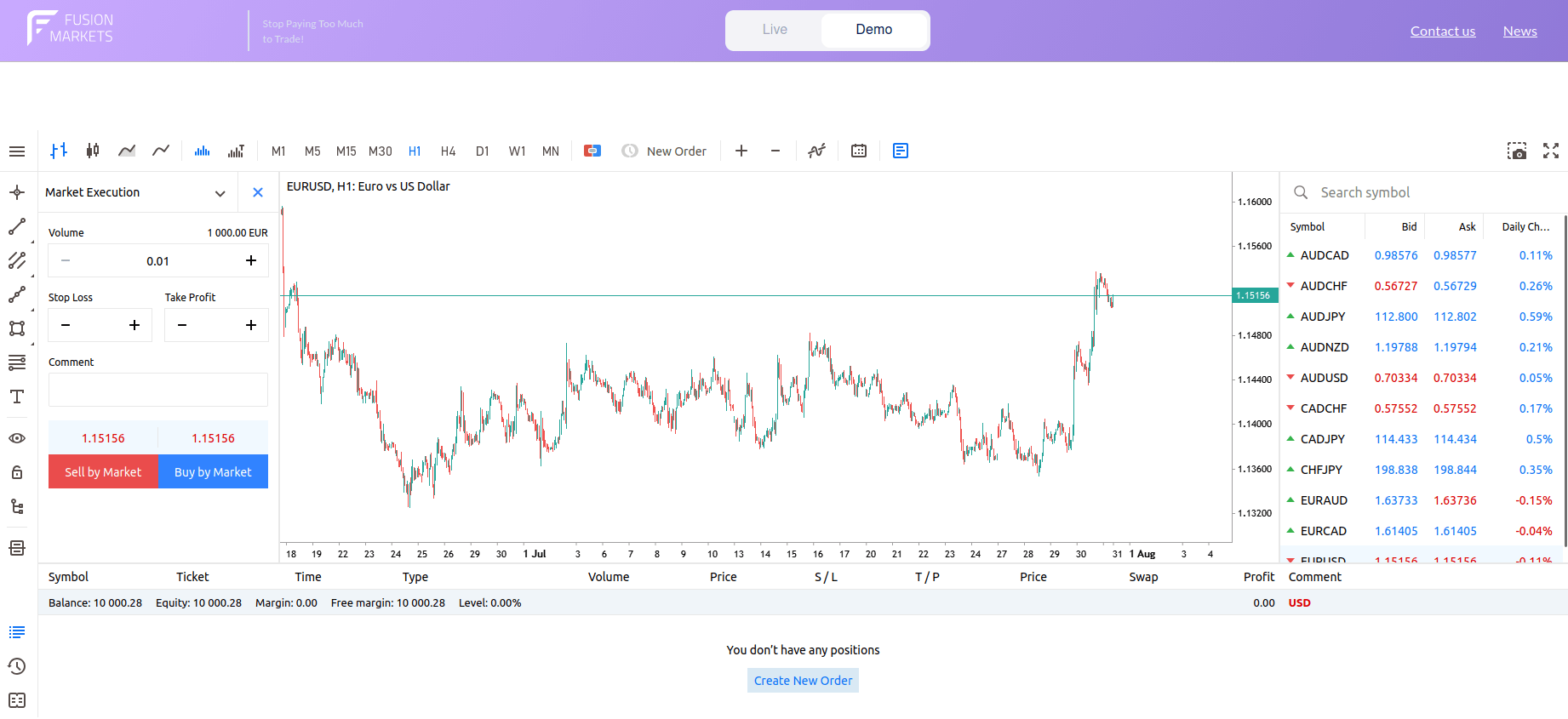1568x719 pixels.
Task: Select the equidistant channel tool
Action: point(17,260)
